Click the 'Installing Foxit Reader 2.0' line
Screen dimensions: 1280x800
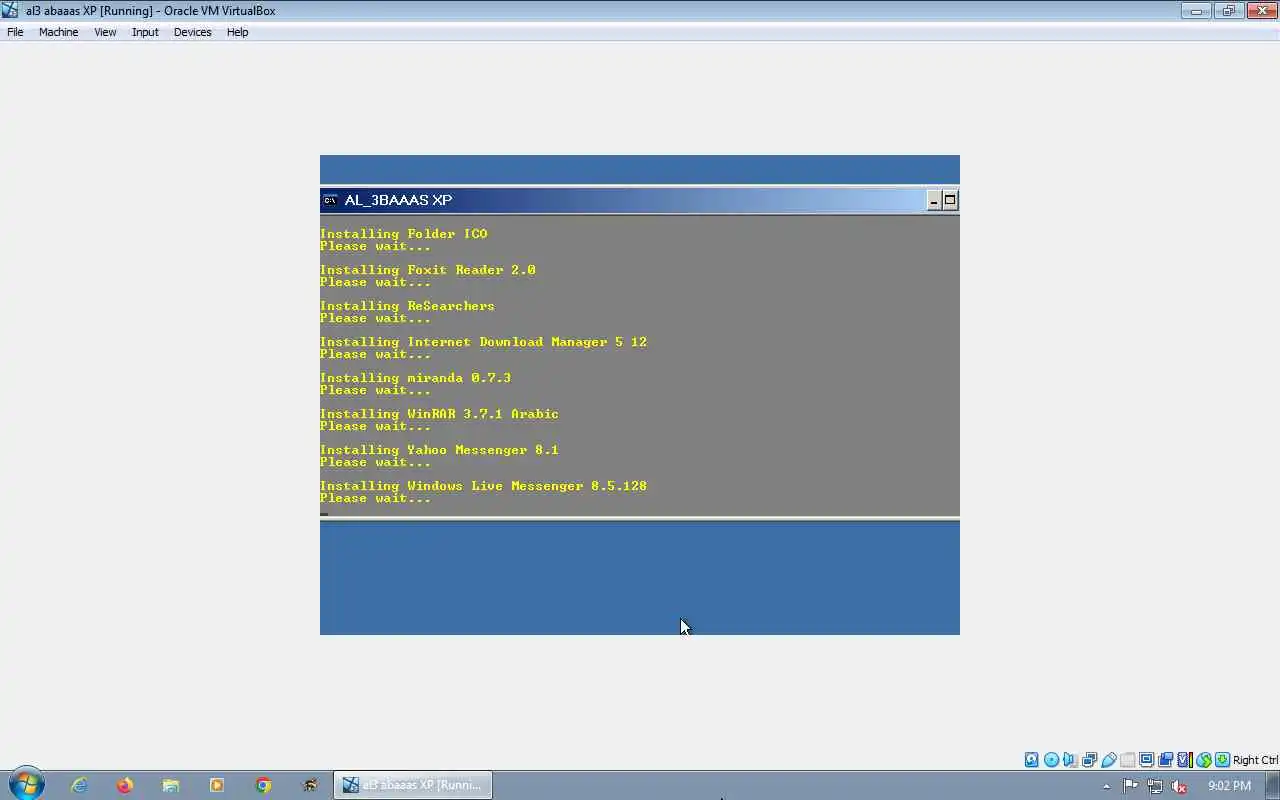[x=428, y=270]
